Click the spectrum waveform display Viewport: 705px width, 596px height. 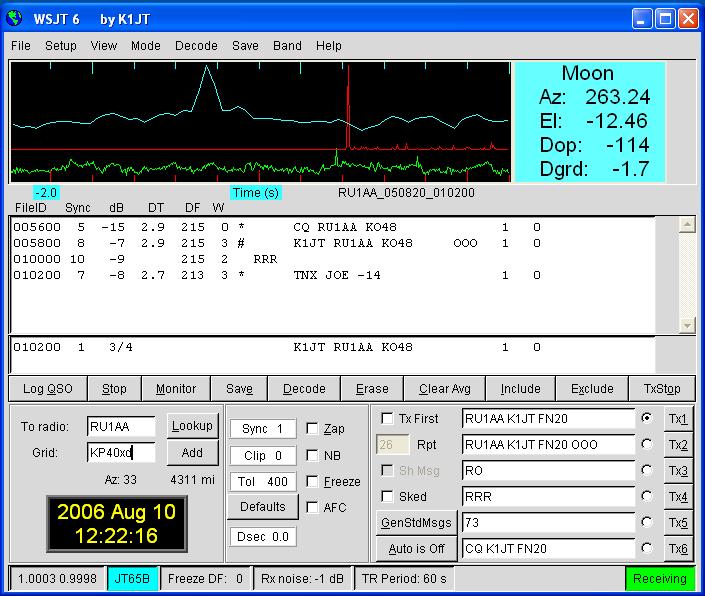click(260, 122)
